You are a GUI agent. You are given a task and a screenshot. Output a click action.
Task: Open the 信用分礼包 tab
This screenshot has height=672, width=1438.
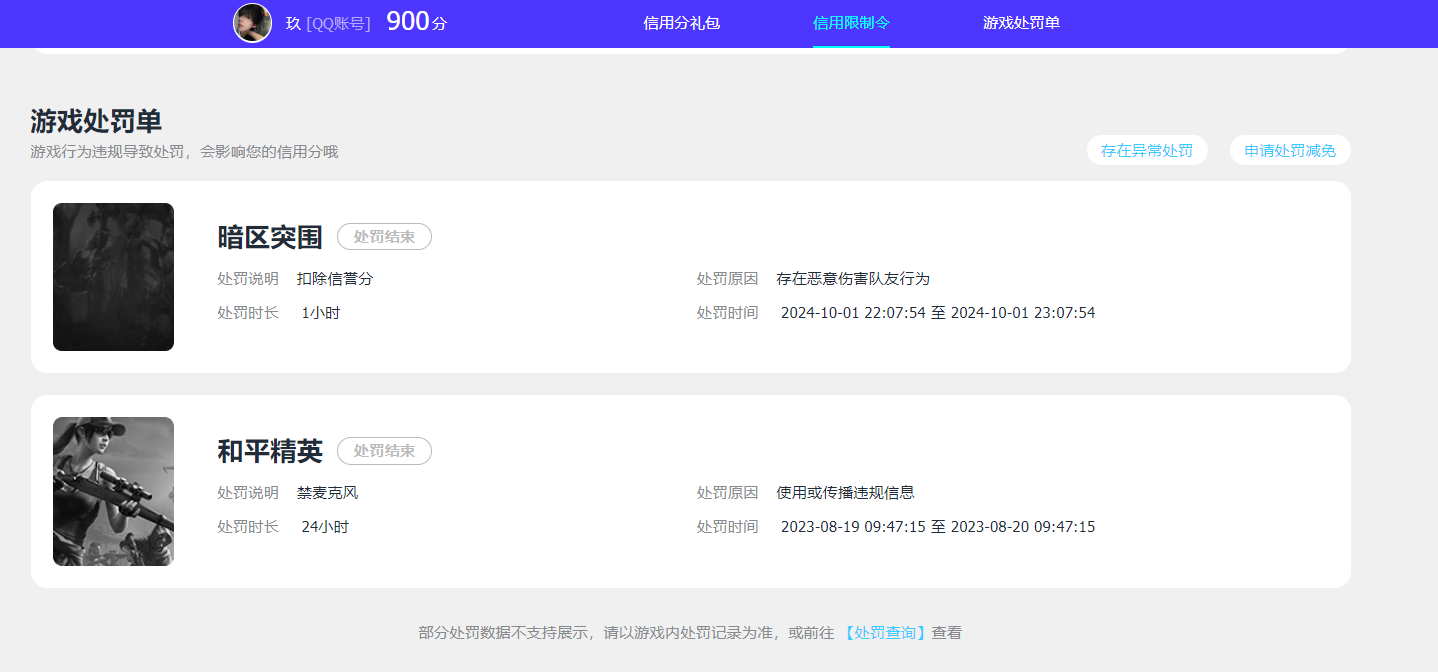681,23
